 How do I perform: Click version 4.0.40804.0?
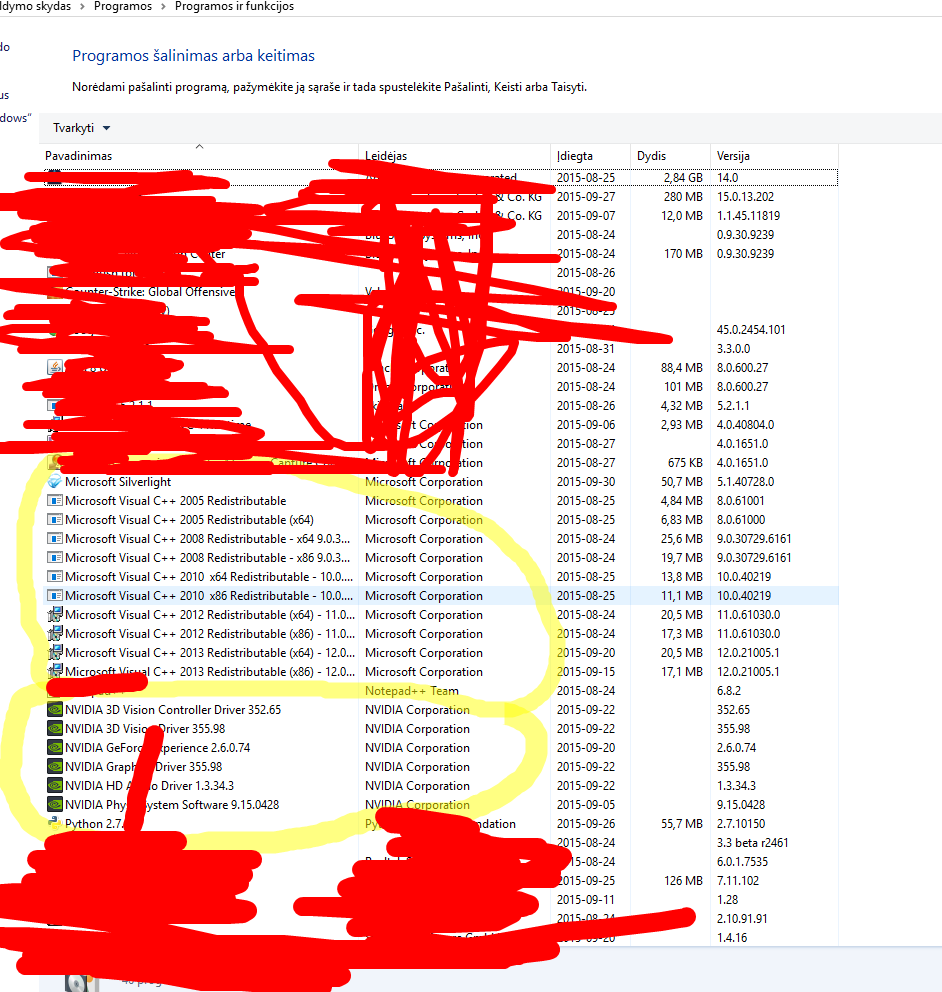745,425
